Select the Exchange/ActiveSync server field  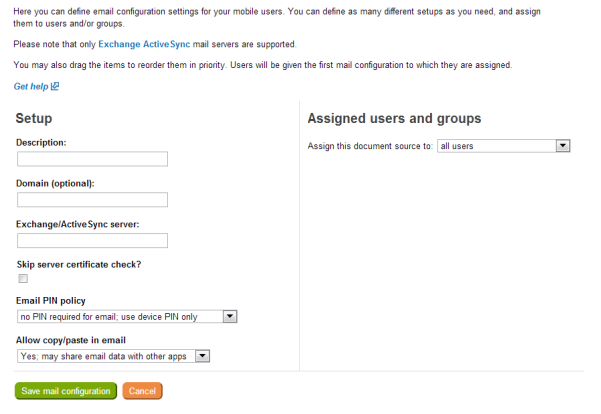click(x=92, y=240)
